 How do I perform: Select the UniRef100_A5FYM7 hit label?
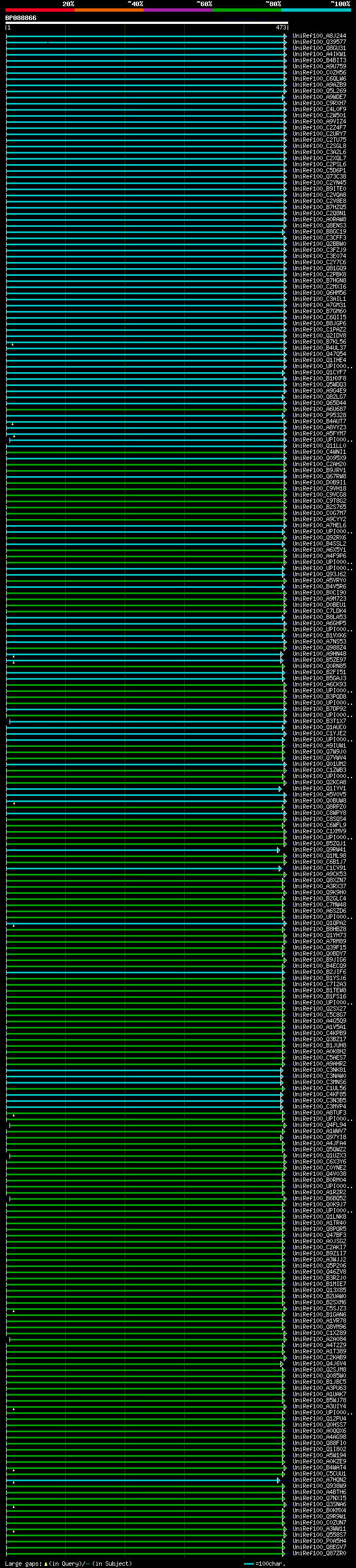tap(319, 433)
